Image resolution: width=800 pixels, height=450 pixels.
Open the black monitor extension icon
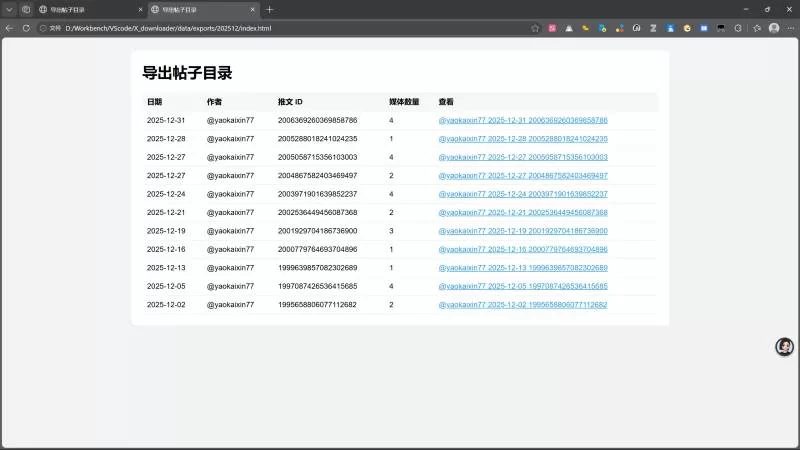[x=721, y=29]
